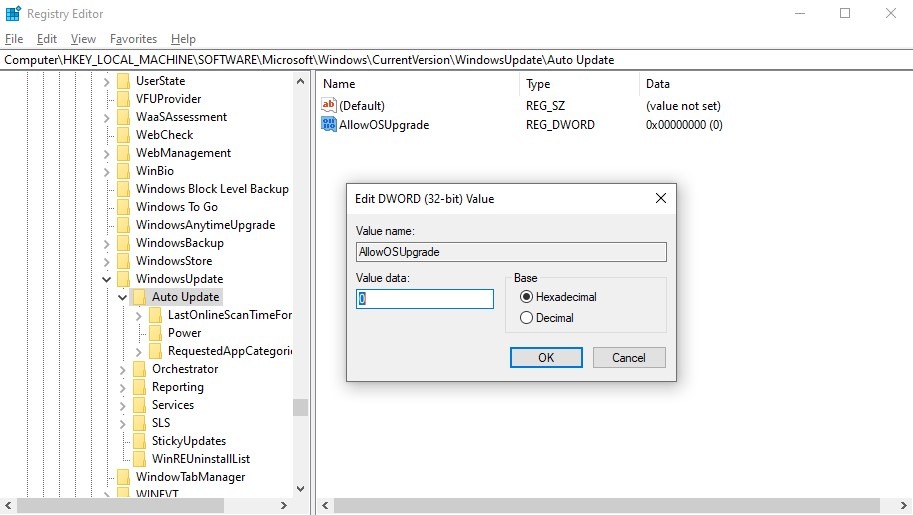
Task: Select the LastOnlineScanTimeFor folder icon
Action: coord(155,315)
